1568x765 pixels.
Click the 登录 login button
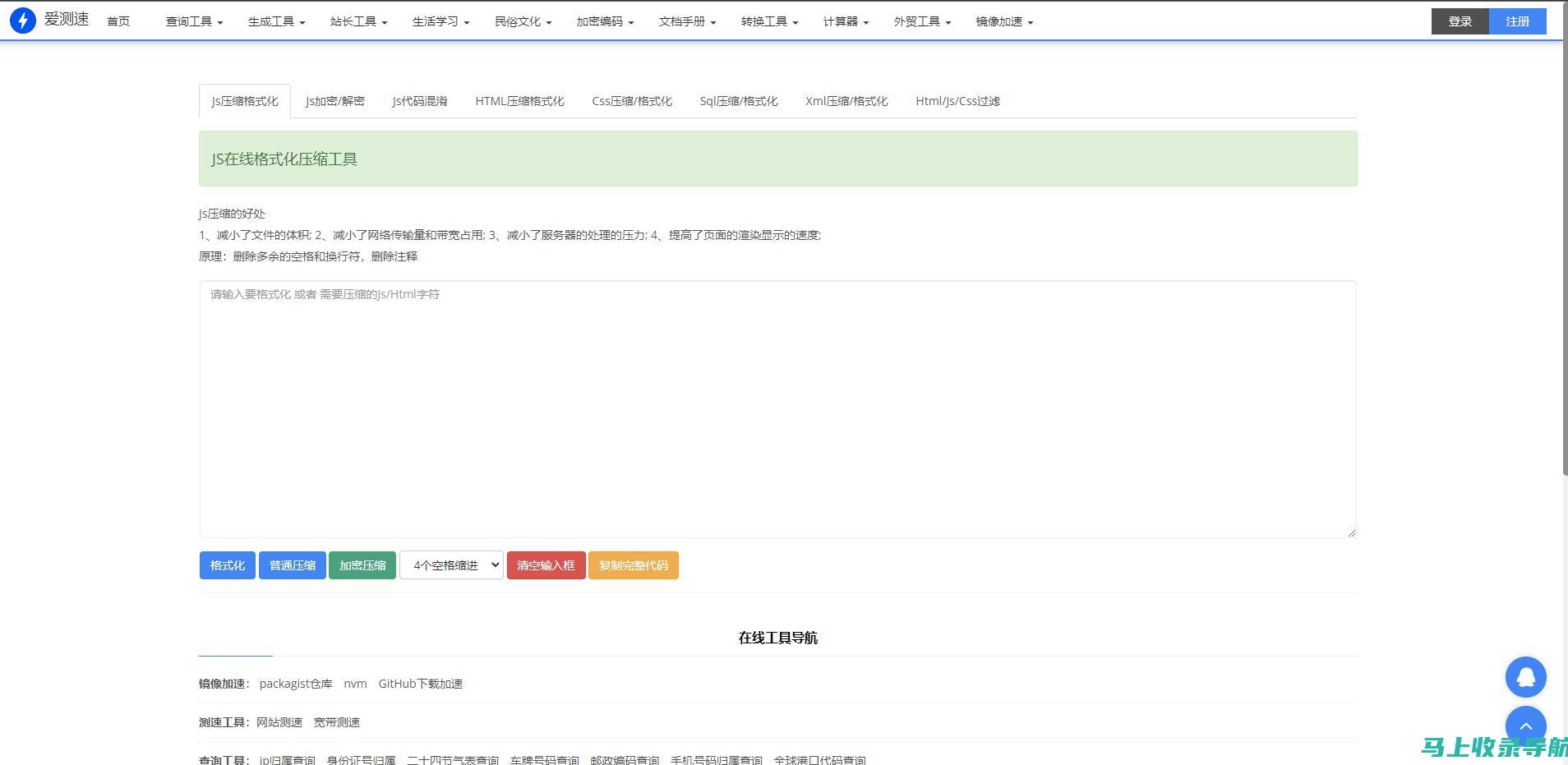click(x=1460, y=21)
